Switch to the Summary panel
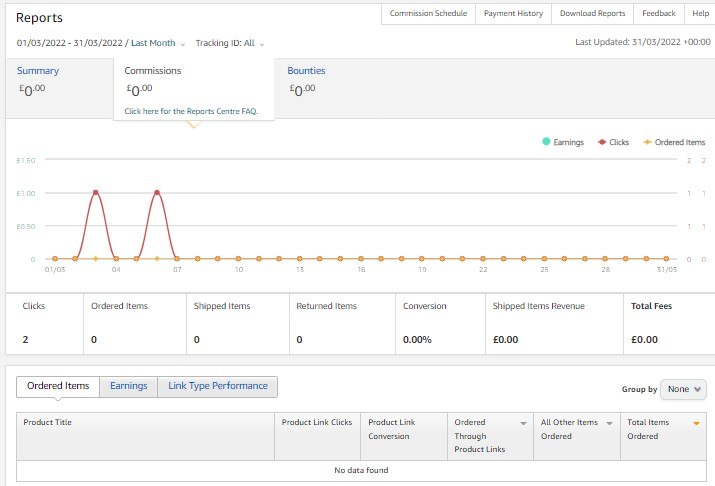This screenshot has width=715, height=486. click(59, 88)
